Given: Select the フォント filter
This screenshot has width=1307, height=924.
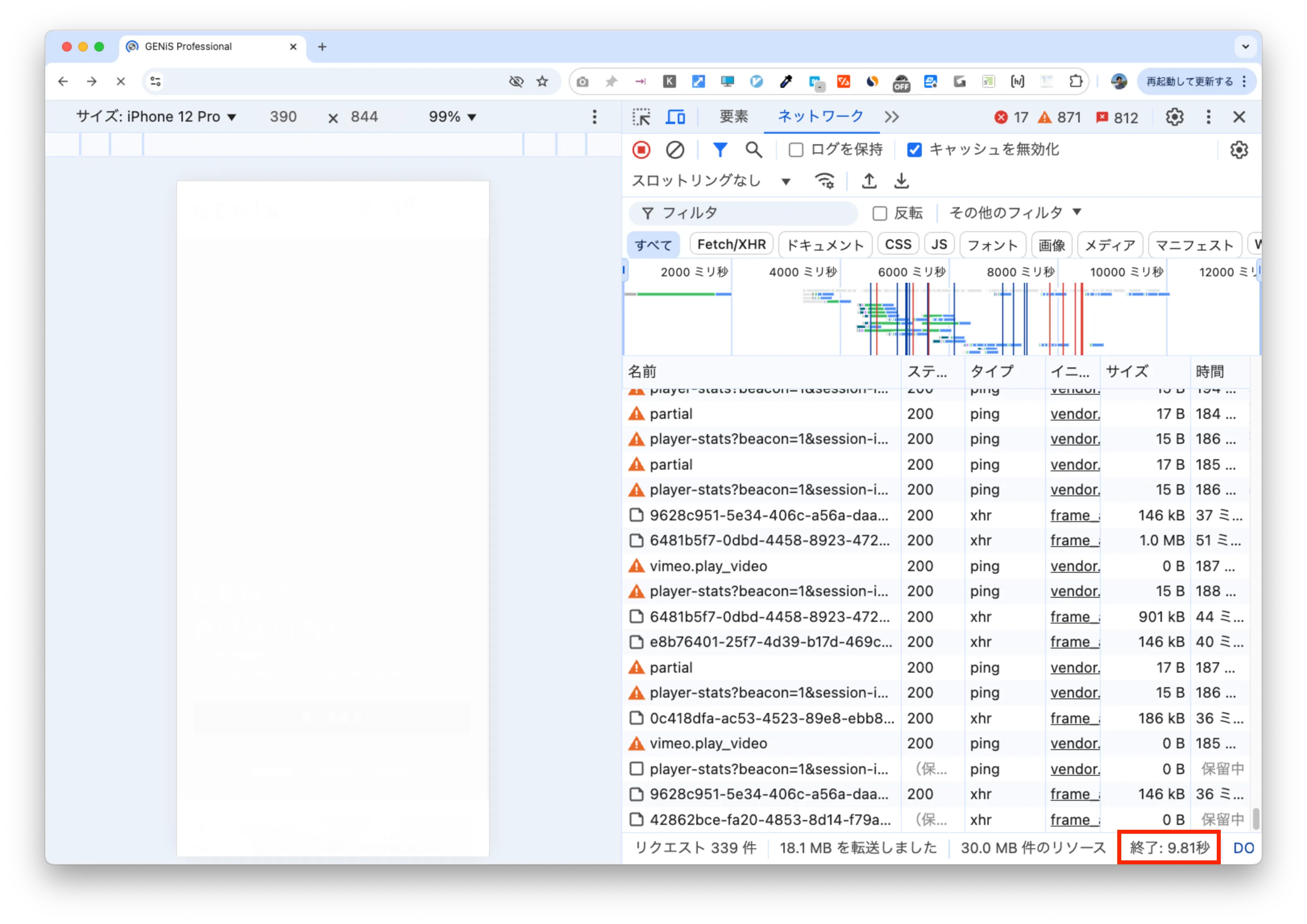Looking at the screenshot, I should click(992, 244).
